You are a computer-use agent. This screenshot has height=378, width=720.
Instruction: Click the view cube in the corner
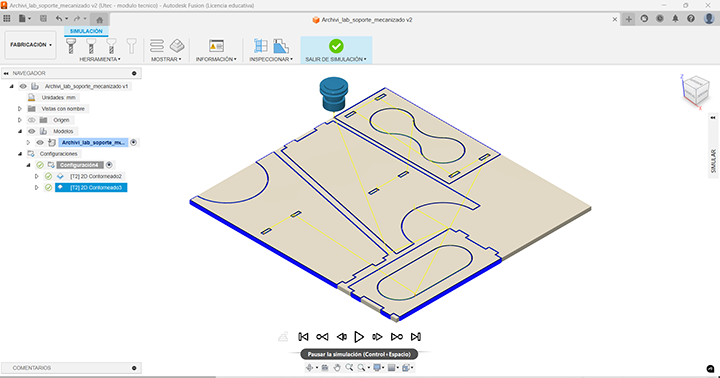coord(696,90)
